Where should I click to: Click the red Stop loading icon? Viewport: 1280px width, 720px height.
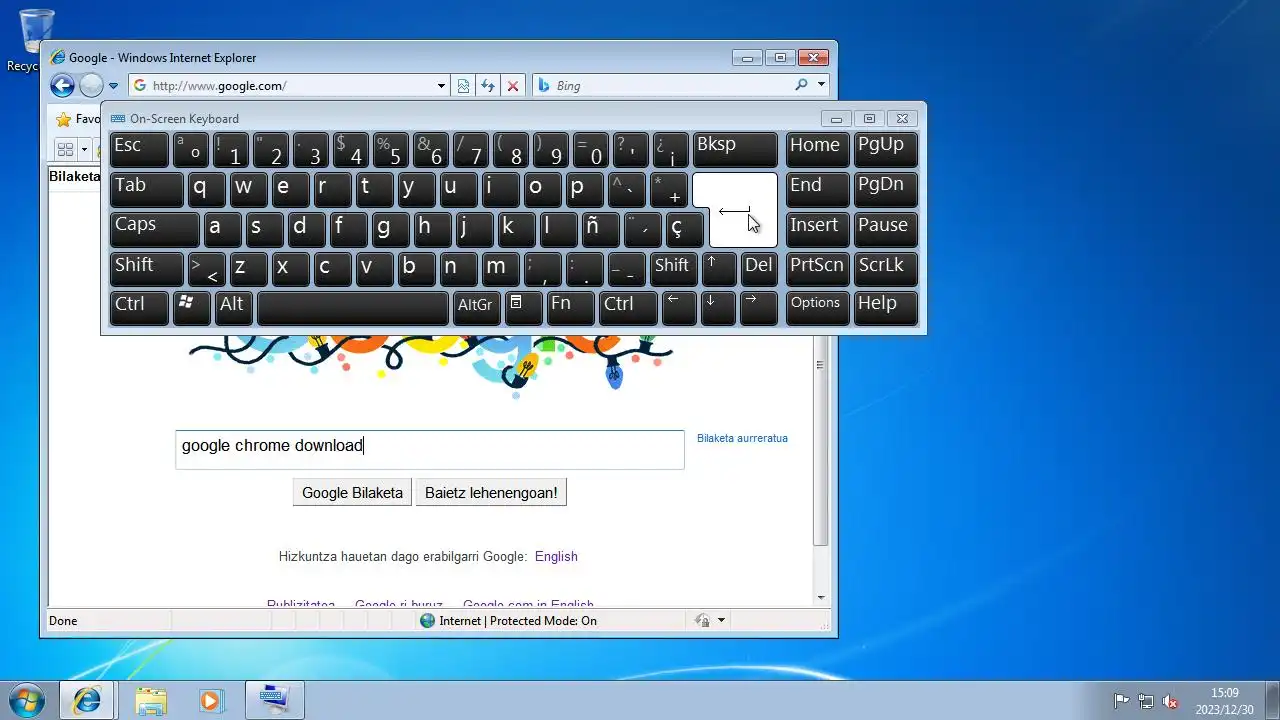(x=513, y=86)
